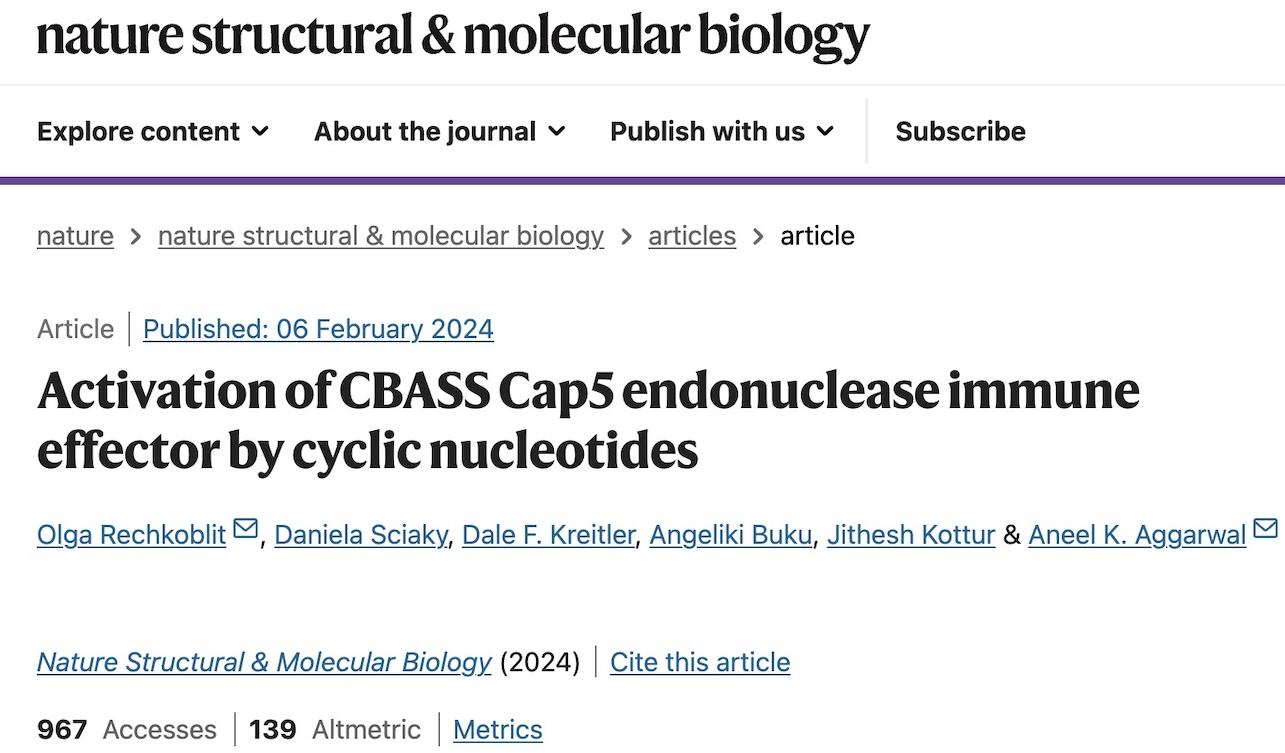Navigate to the articles breadcrumb
Image resolution: width=1285 pixels, height=753 pixels.
coord(692,236)
